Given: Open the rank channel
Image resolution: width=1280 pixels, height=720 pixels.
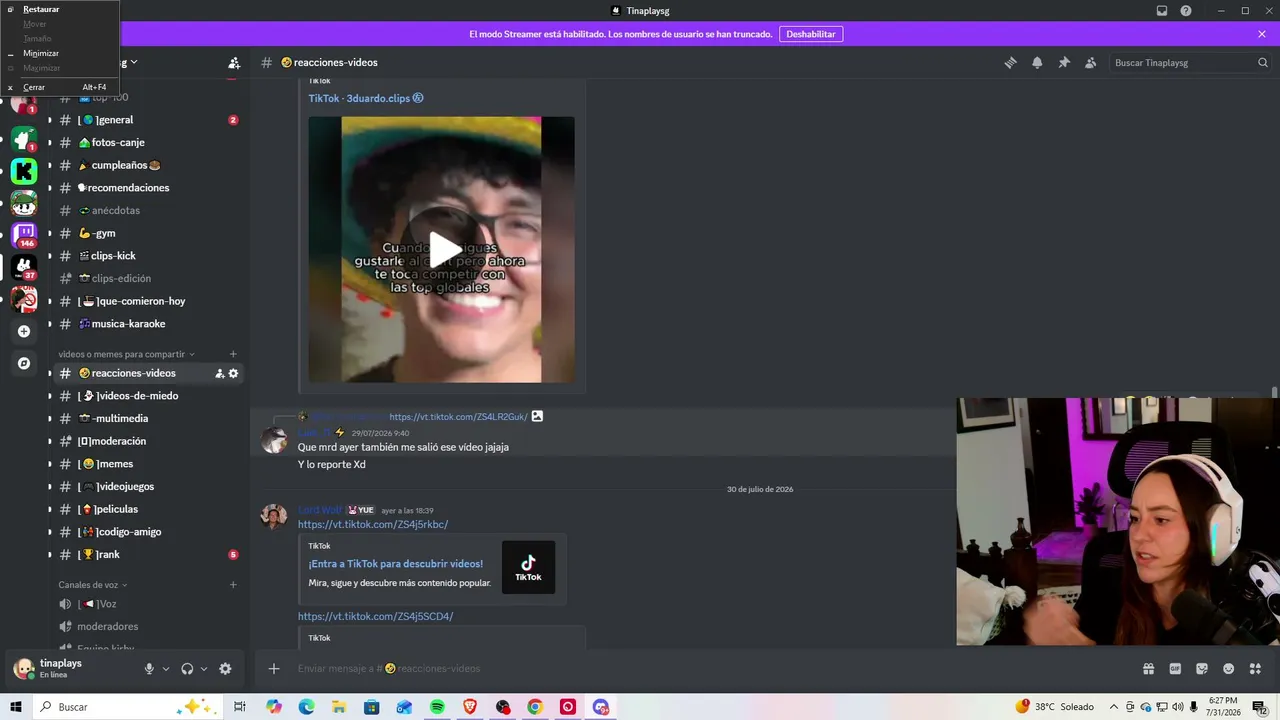Looking at the screenshot, I should click(146, 555).
